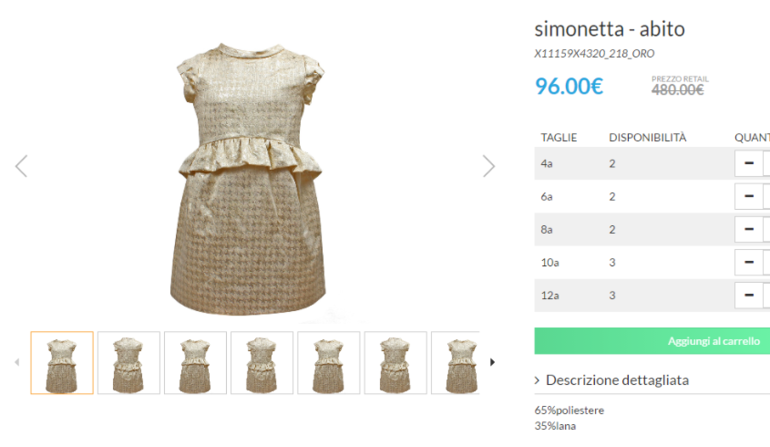Show the next product image with right arrow
Viewport: 770px width, 447px height.
point(489,166)
